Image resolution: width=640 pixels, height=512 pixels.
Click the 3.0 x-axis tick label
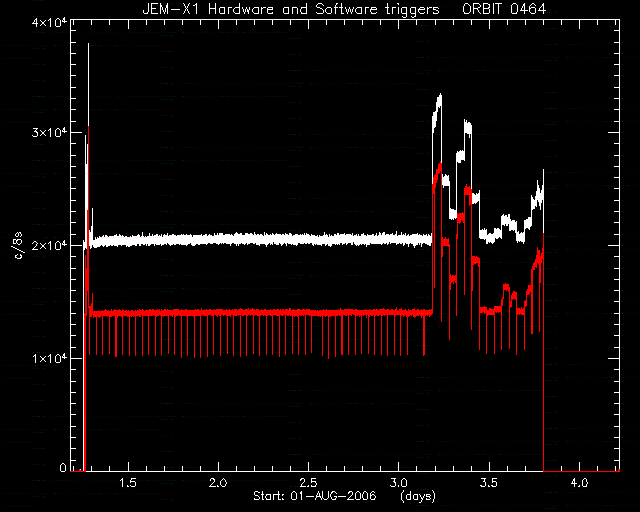click(x=398, y=483)
